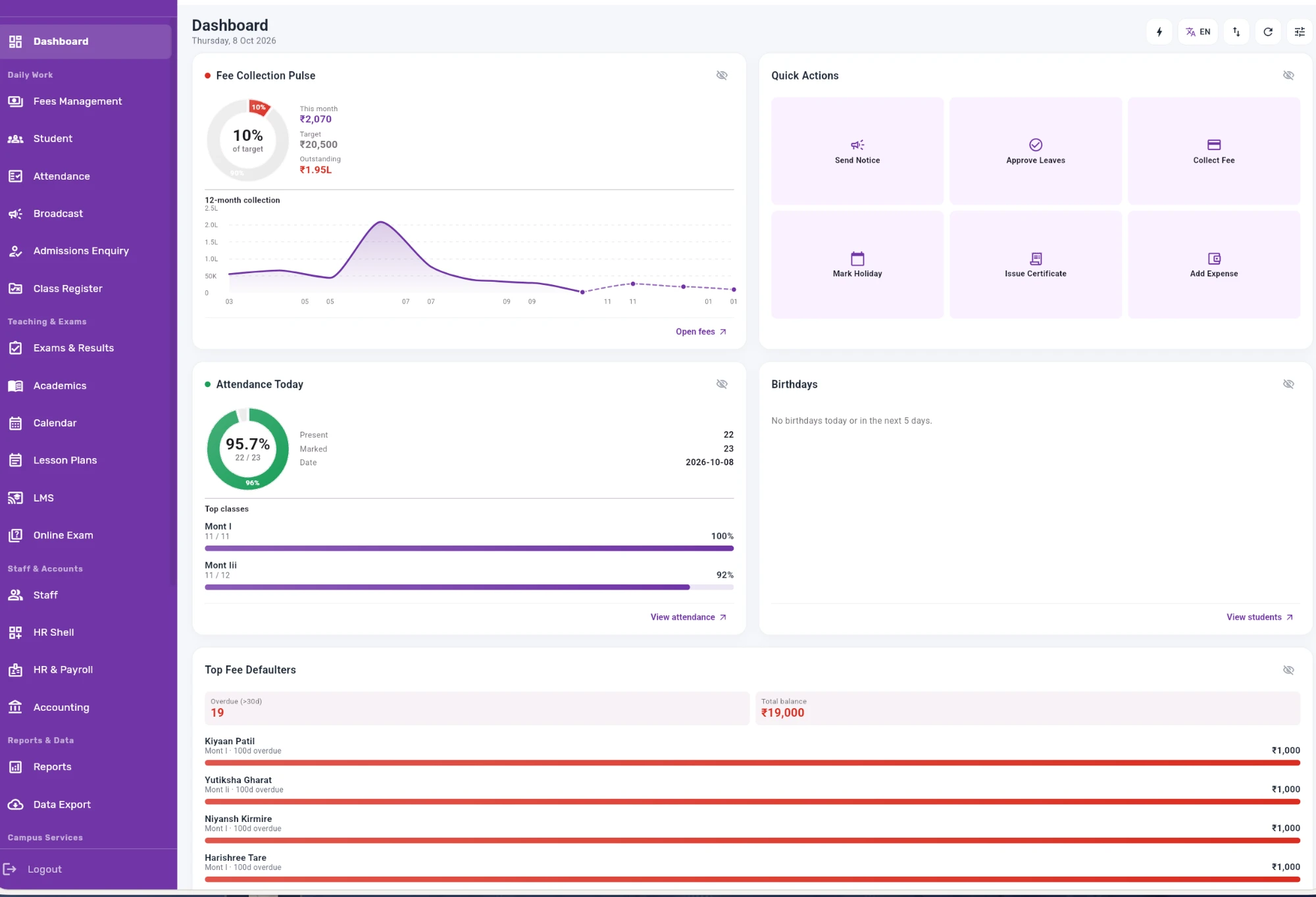Viewport: 1316px width, 897px height.
Task: Click the Mont I attendance progress bar
Action: [469, 548]
